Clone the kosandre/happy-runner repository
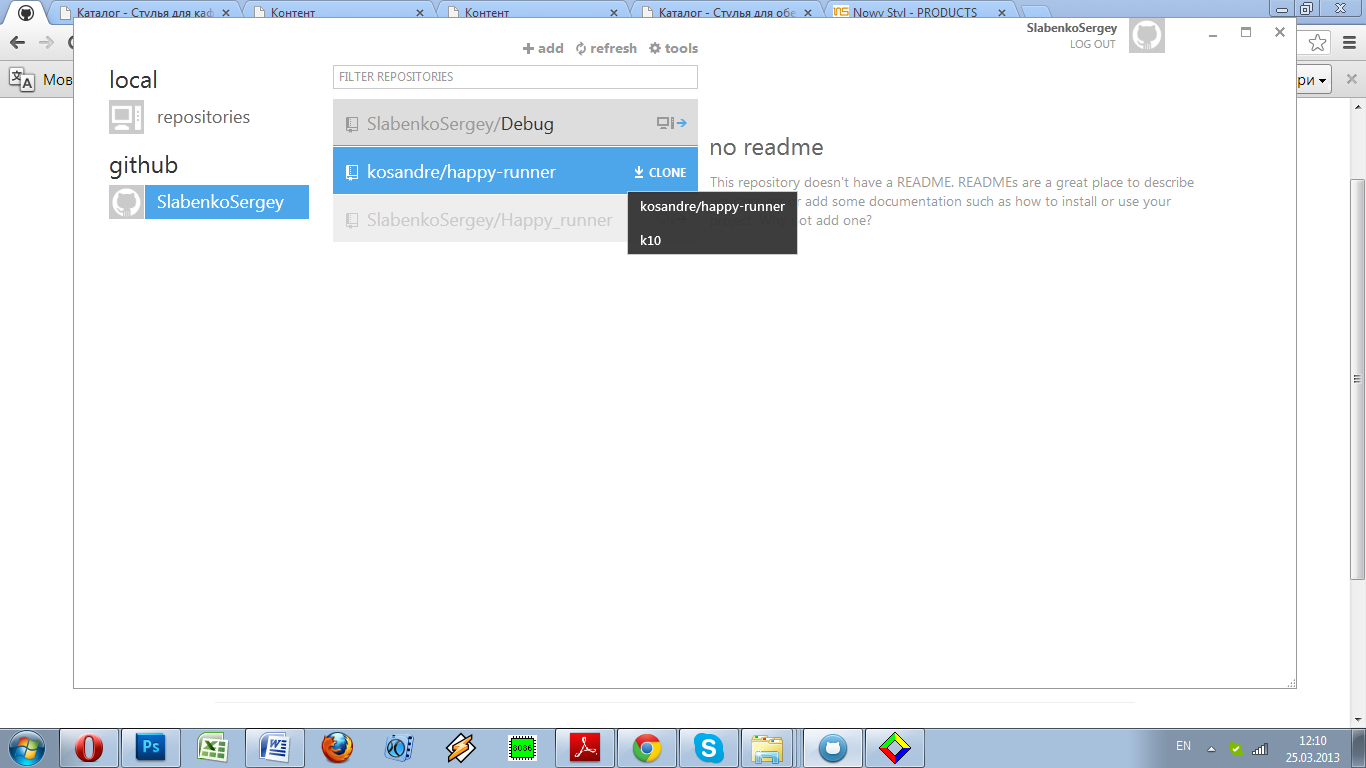Viewport: 1366px width, 768px height. click(660, 172)
